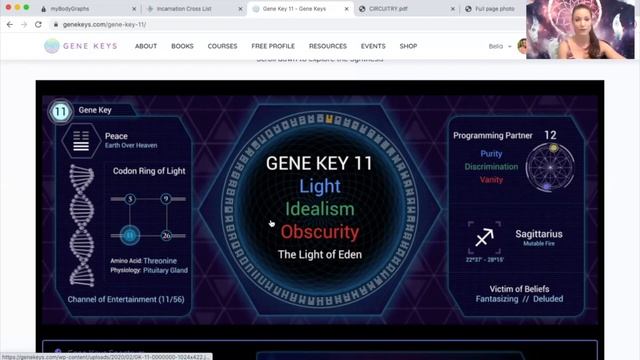Image resolution: width=640 pixels, height=360 pixels.
Task: Open the FREE PROFILE page
Action: pos(273,46)
